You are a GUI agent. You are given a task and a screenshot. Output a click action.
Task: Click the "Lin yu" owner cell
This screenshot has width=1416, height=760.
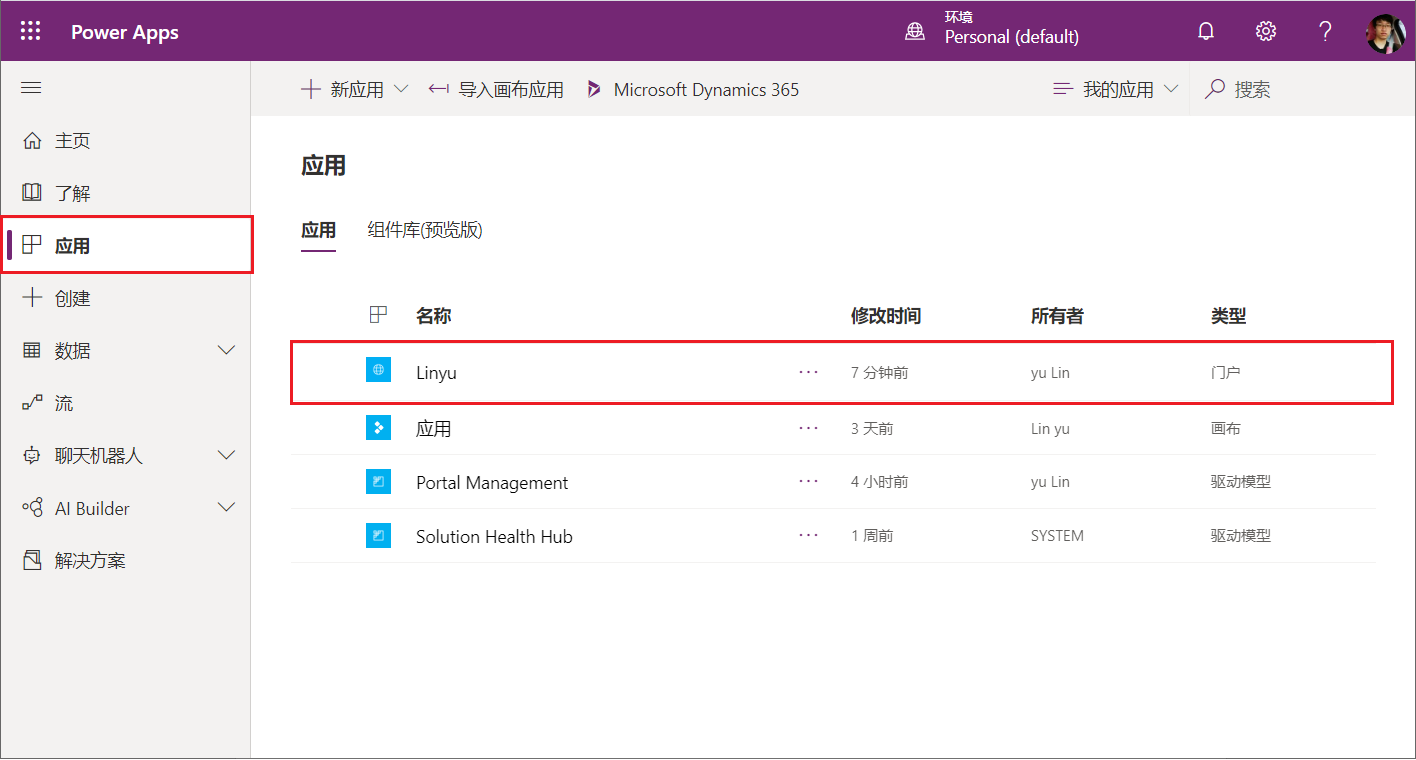pyautogui.click(x=1050, y=428)
